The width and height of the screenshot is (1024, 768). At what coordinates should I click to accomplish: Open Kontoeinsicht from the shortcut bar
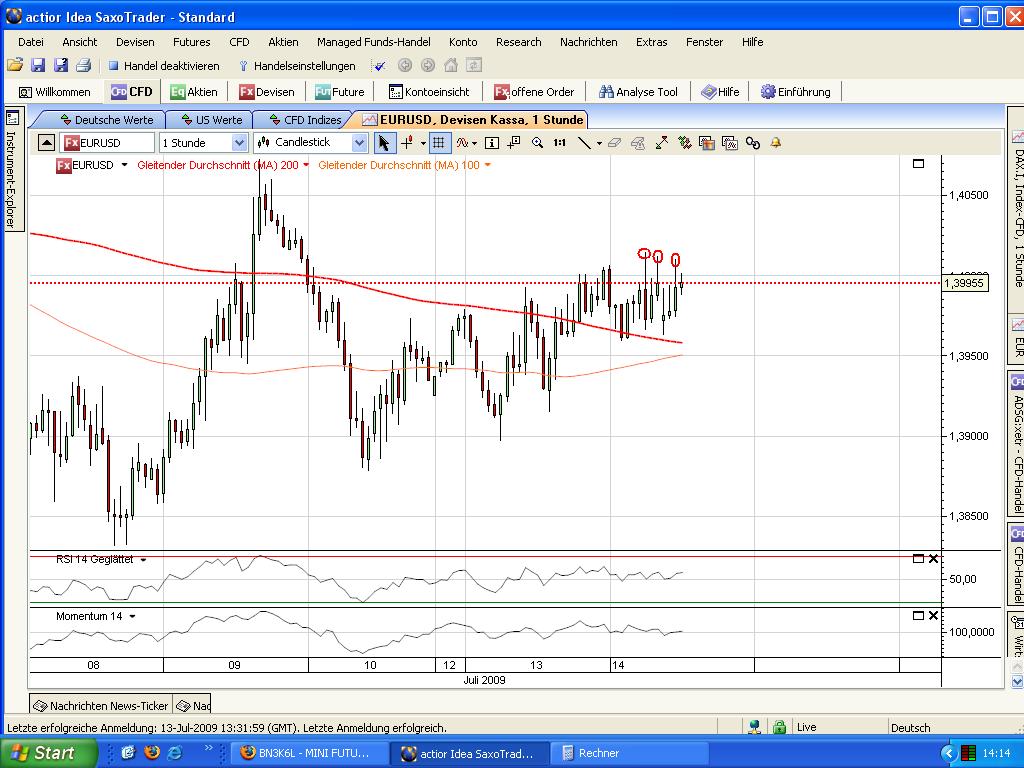pos(430,91)
